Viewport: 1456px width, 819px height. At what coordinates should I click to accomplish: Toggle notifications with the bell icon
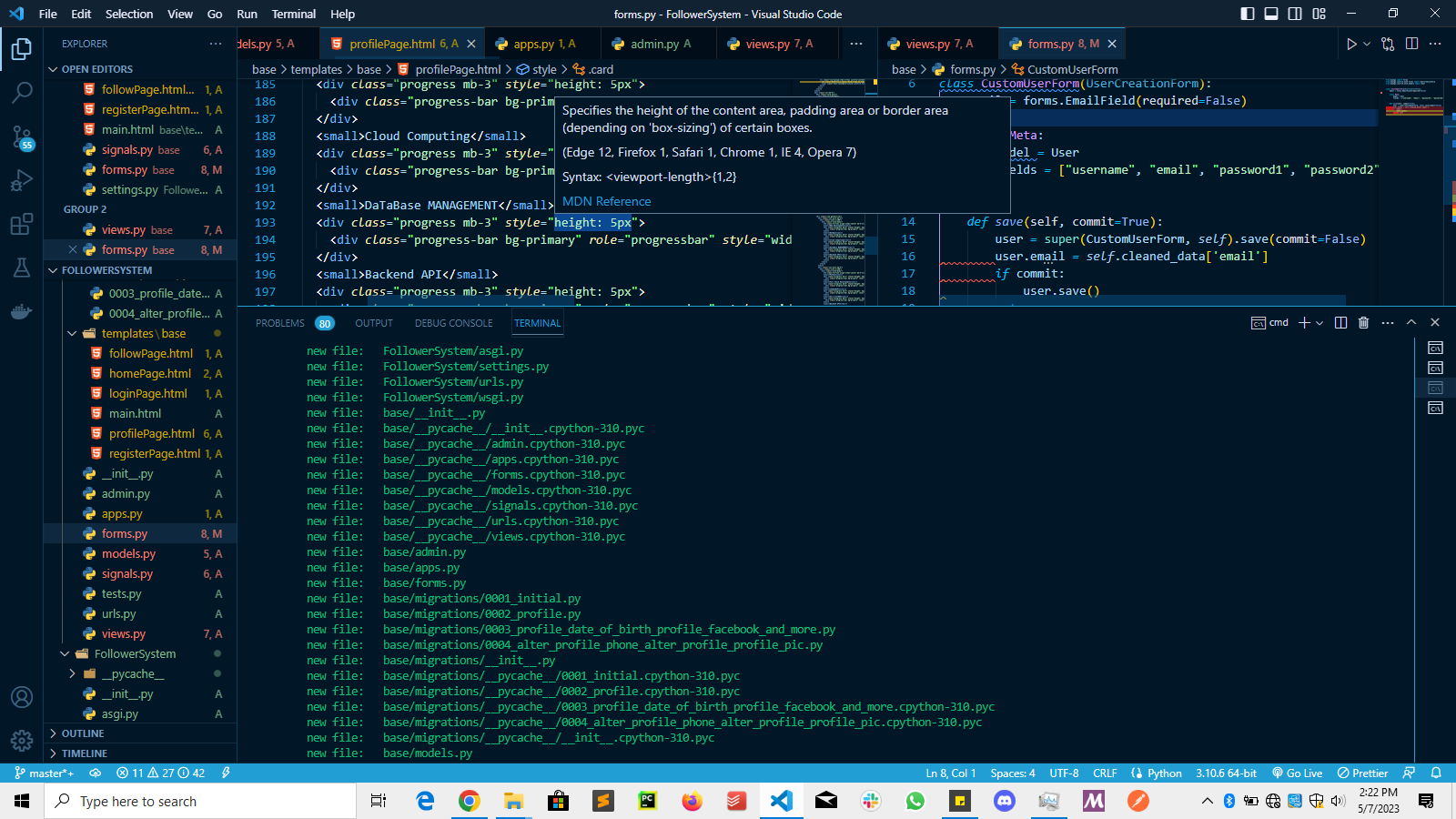(x=1438, y=773)
